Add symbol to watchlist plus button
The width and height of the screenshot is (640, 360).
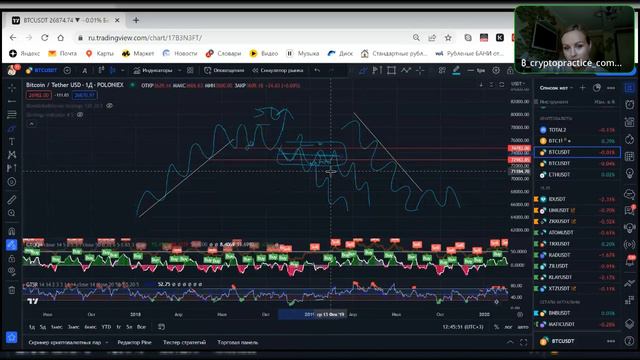[x=582, y=88]
